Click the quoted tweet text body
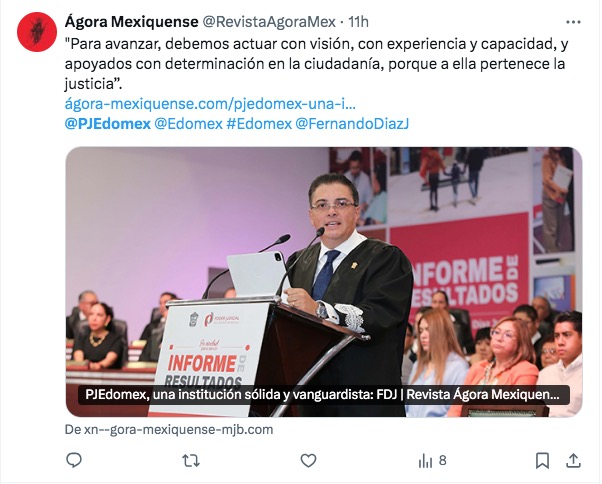This screenshot has height=484, width=602. click(x=316, y=64)
